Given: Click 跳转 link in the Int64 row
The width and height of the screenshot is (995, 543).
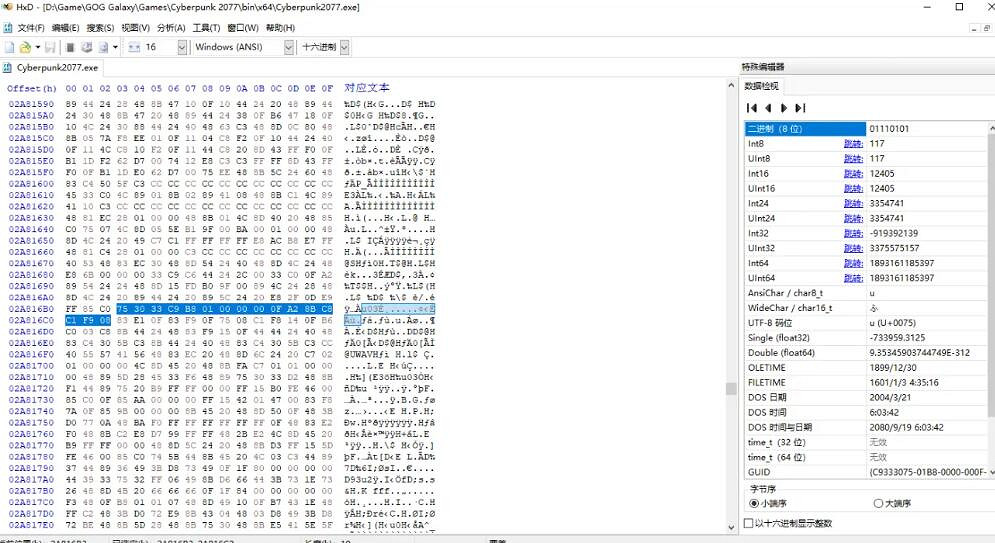Looking at the screenshot, I should pos(853,263).
